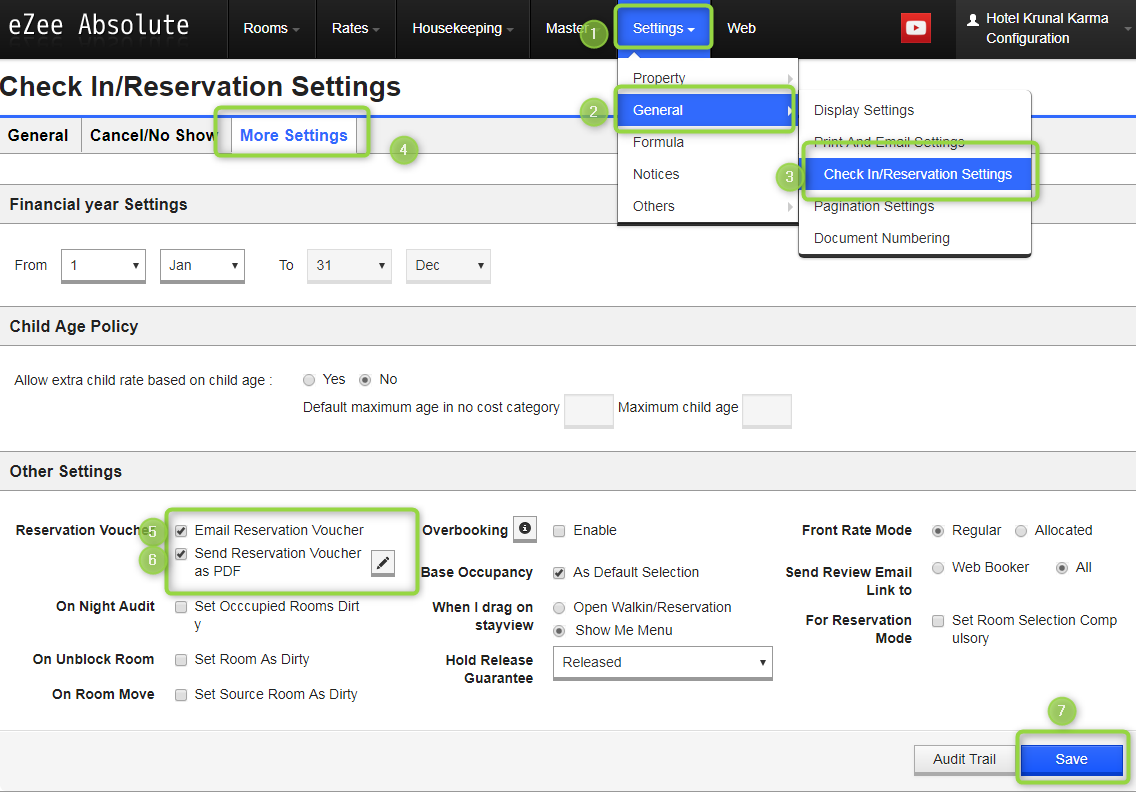
Task: Open Hotel Krunal Karma account dropdown
Action: click(x=1046, y=28)
